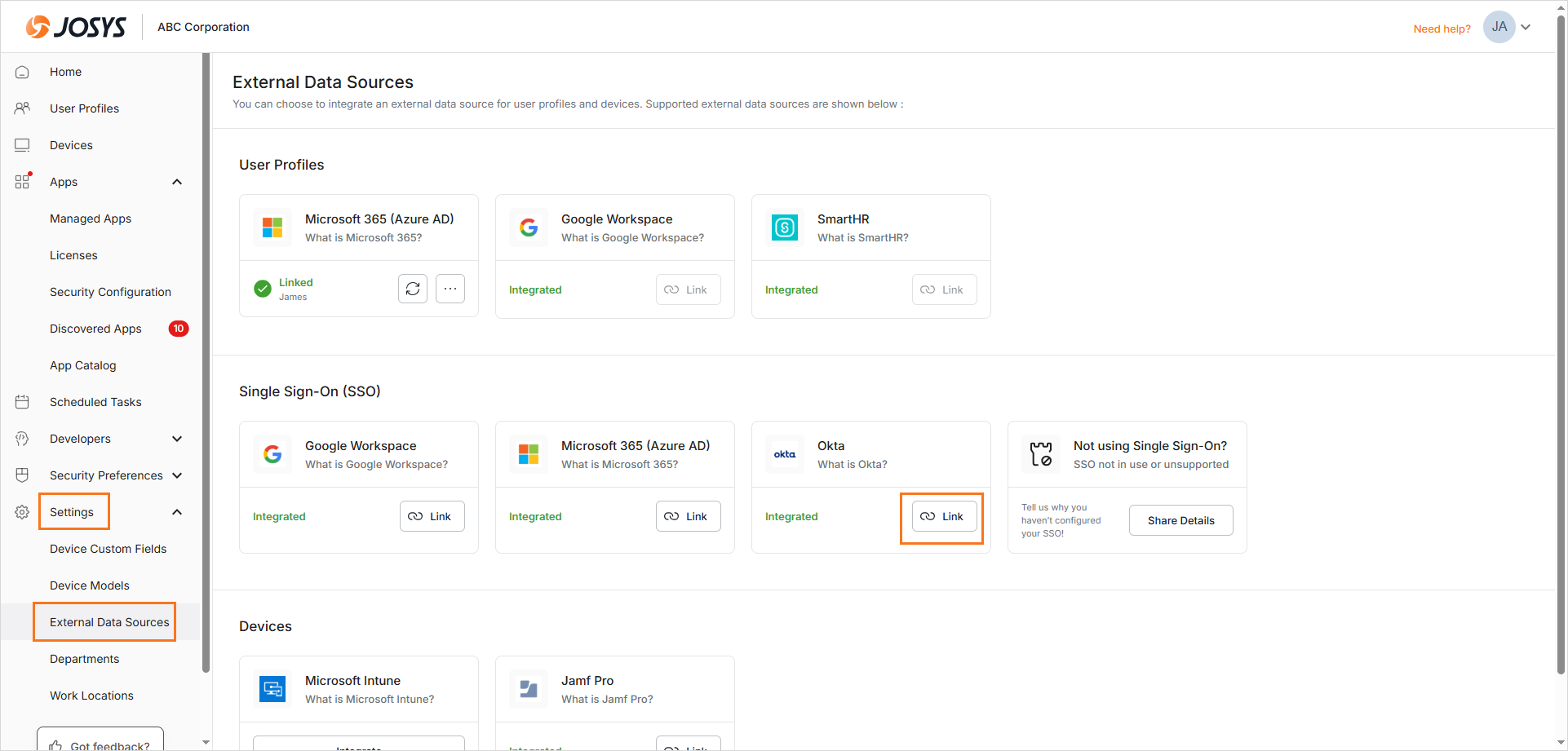Open 'What is Microsoft 365?' under User Profiles
The height and width of the screenshot is (751, 1568).
click(364, 238)
